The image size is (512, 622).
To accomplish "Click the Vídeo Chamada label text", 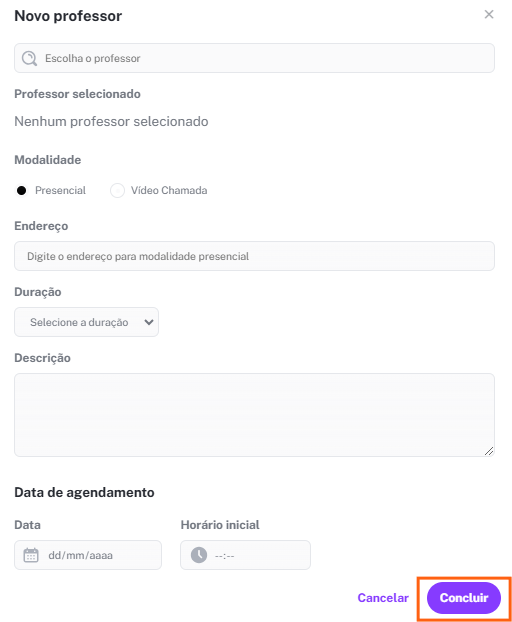I will [169, 190].
